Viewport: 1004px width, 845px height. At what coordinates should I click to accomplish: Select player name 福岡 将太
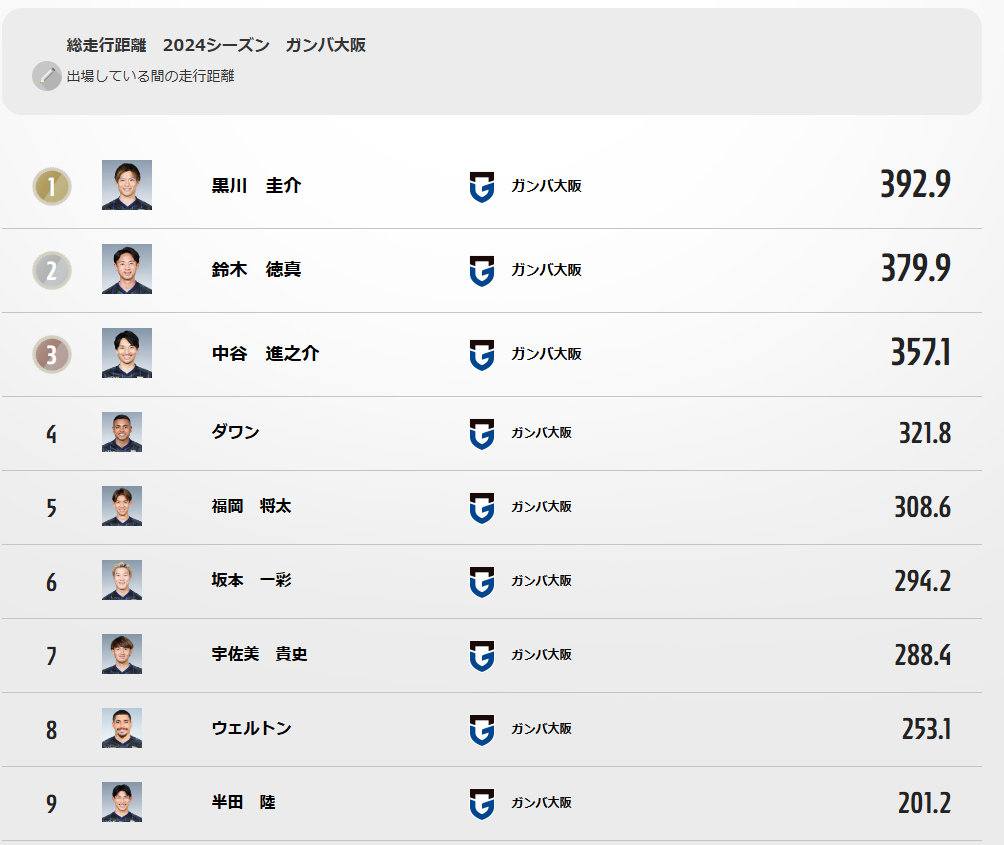(x=251, y=506)
